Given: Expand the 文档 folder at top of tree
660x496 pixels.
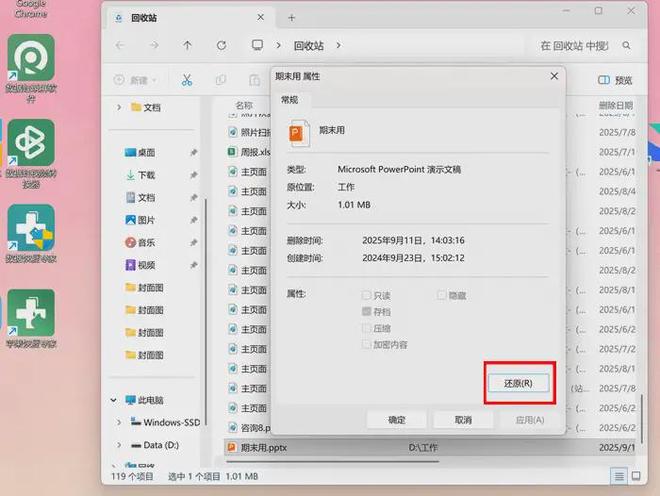Looking at the screenshot, I should click(x=119, y=107).
